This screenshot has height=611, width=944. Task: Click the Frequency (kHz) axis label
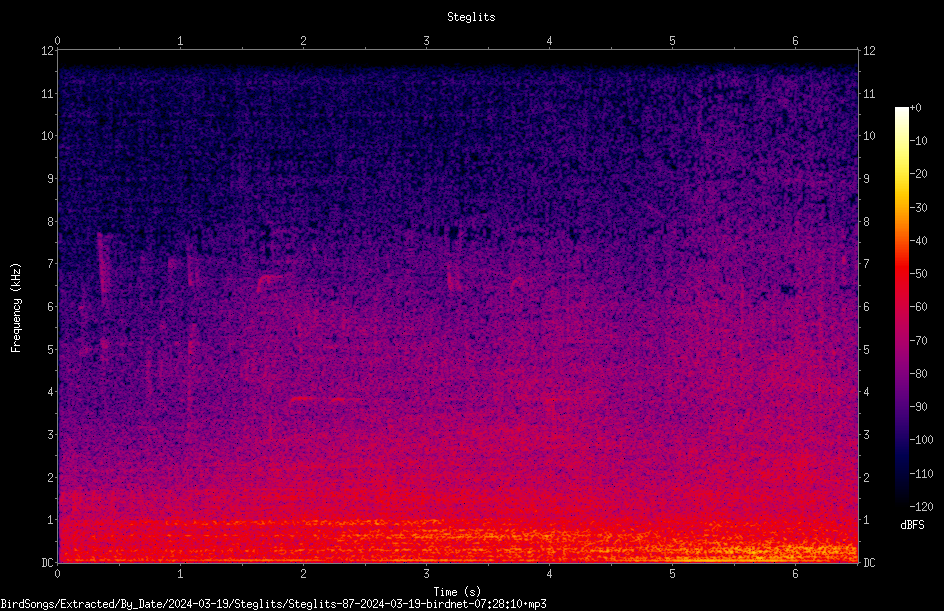pyautogui.click(x=16, y=308)
